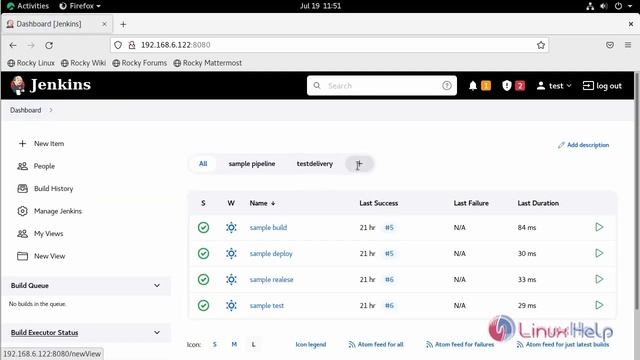The image size is (640, 360).
Task: Select the Dashboard [Jenkins] browser tab
Action: [57, 24]
